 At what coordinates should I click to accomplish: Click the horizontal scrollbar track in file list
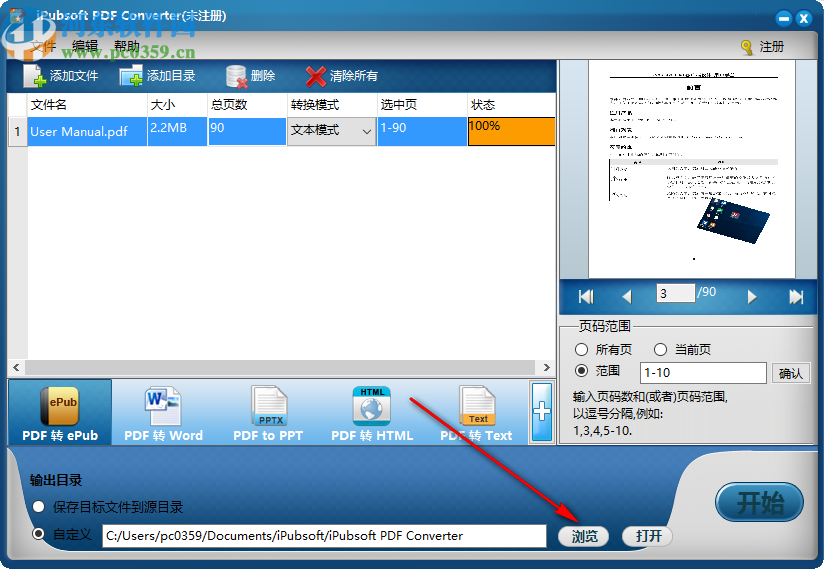click(x=280, y=367)
